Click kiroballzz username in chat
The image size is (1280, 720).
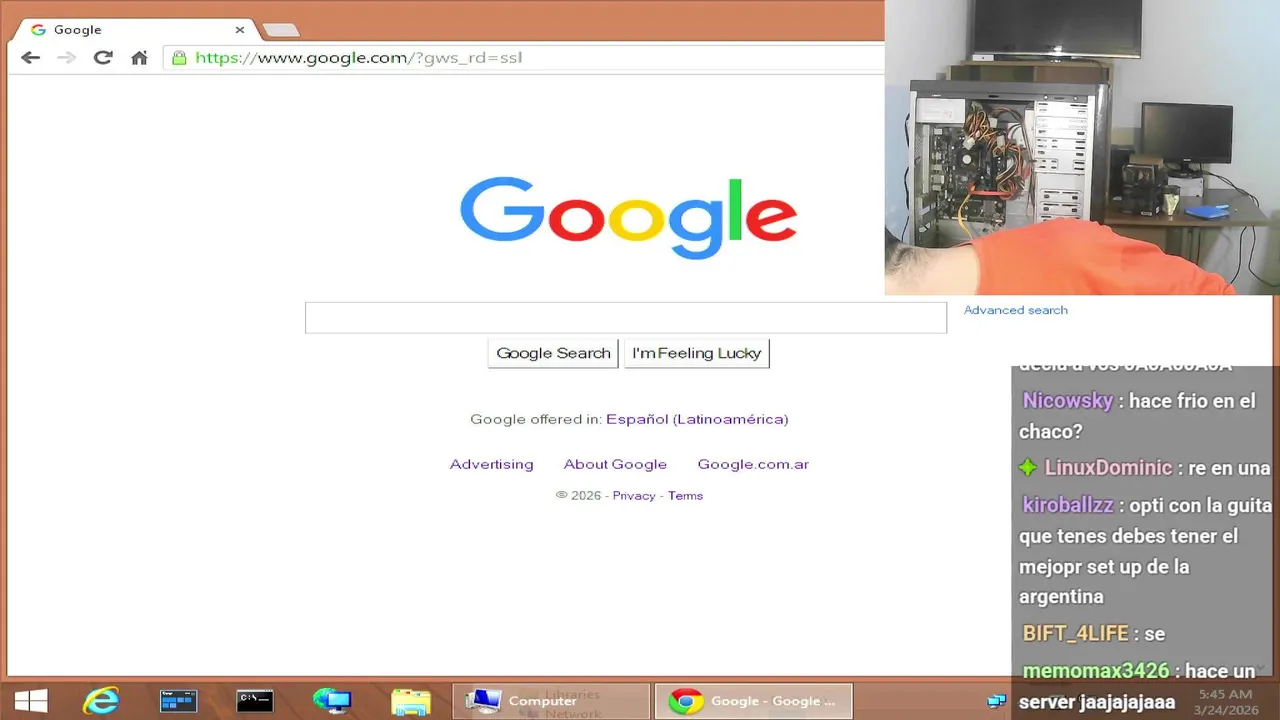pyautogui.click(x=1068, y=506)
